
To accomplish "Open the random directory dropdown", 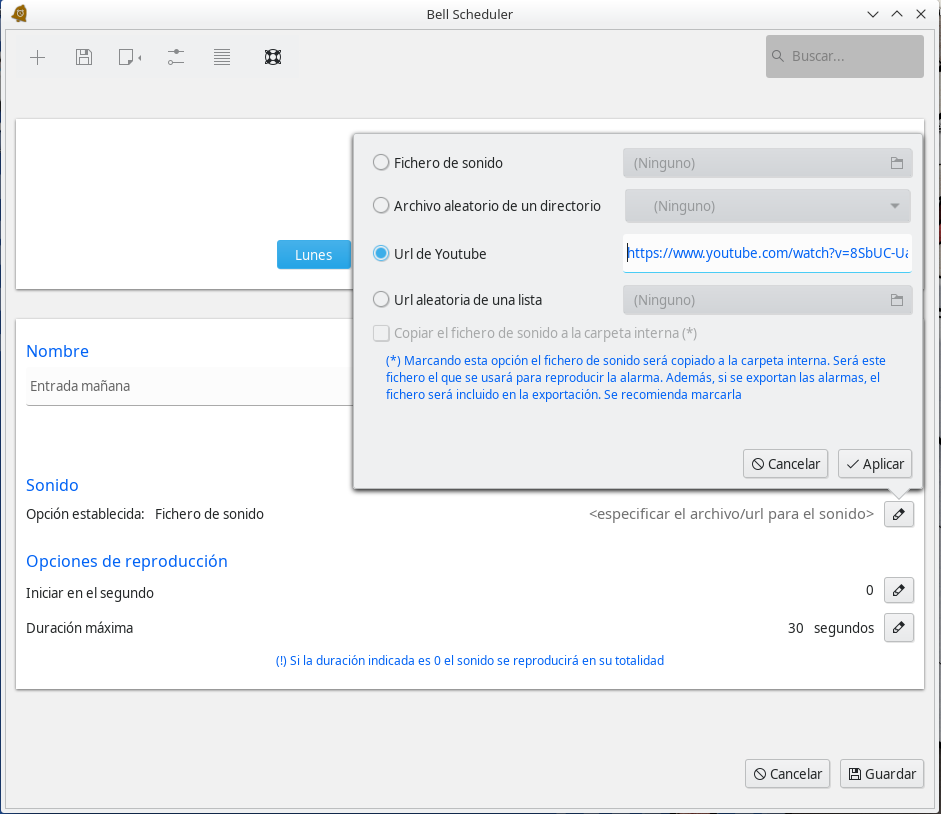I will pos(768,206).
